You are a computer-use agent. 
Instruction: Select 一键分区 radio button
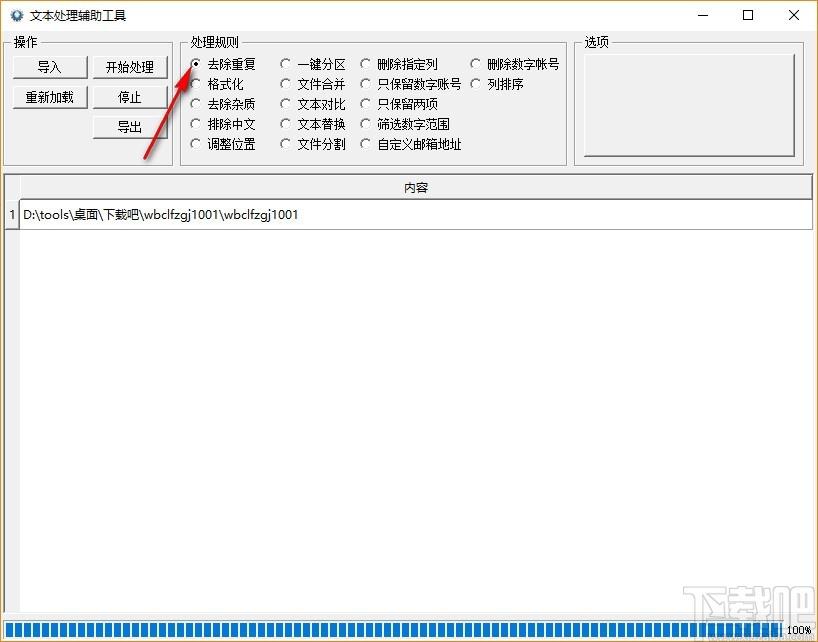(312, 64)
